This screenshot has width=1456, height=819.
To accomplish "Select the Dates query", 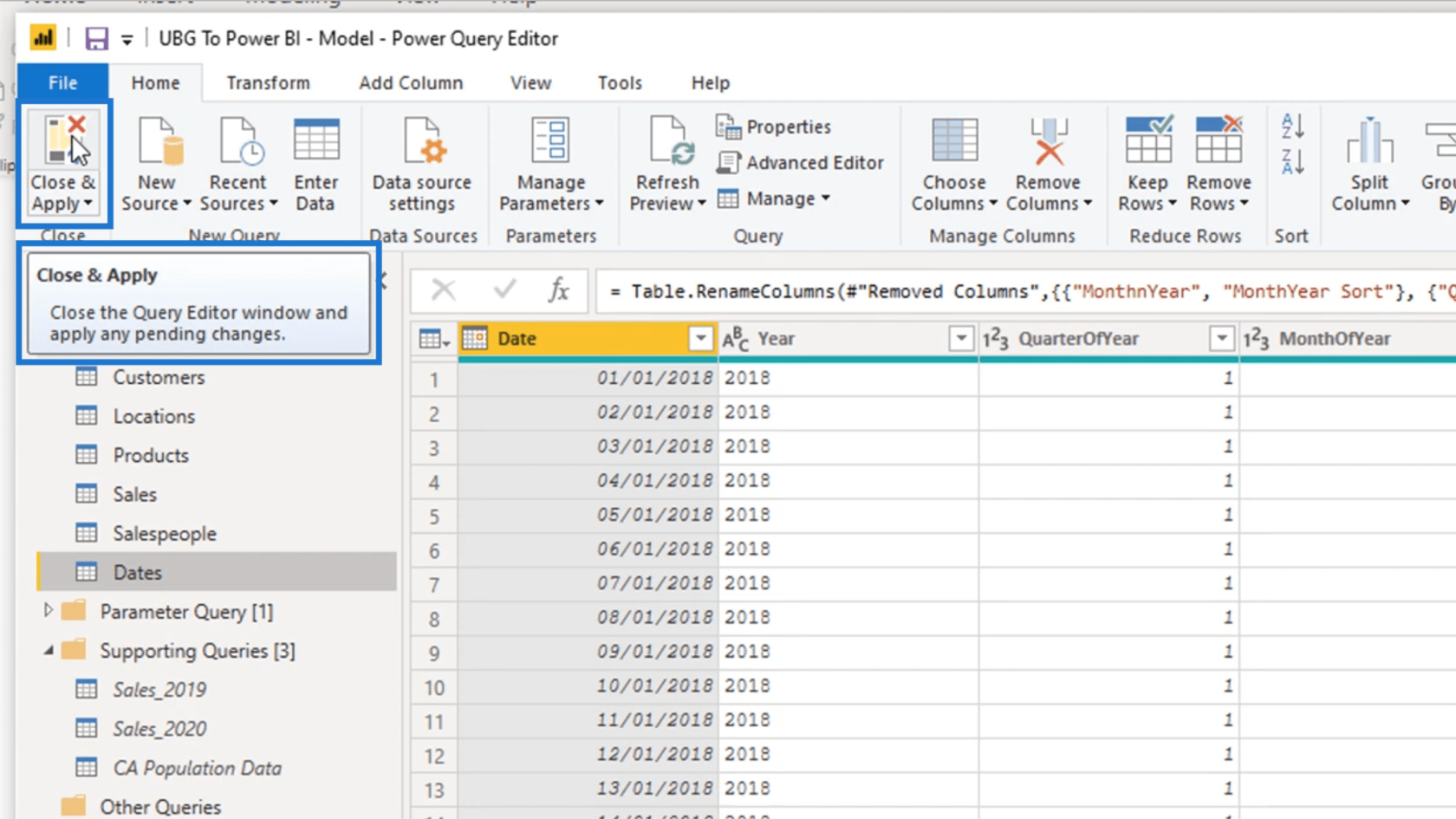I will coord(217,572).
